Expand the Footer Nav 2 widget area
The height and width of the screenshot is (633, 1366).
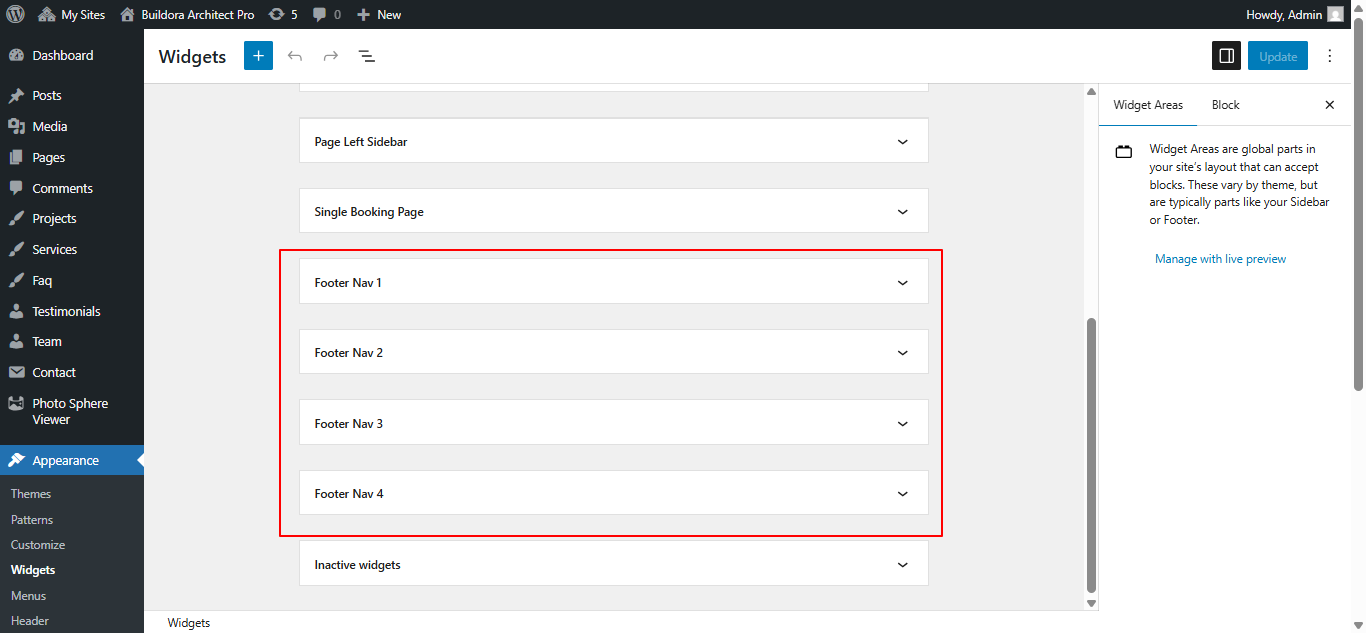[613, 352]
